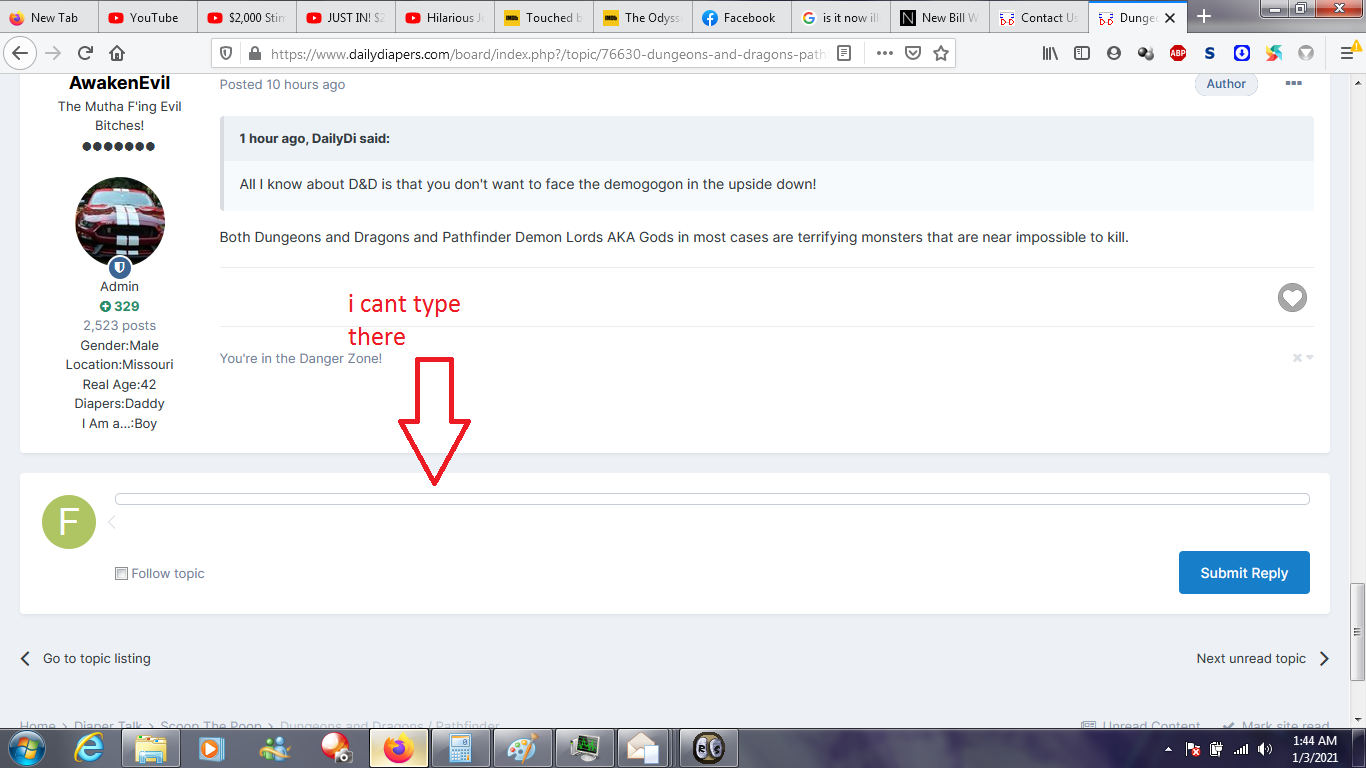The image size is (1366, 768).
Task: Close the Dungeons and Dragons tab
Action: (x=1170, y=18)
